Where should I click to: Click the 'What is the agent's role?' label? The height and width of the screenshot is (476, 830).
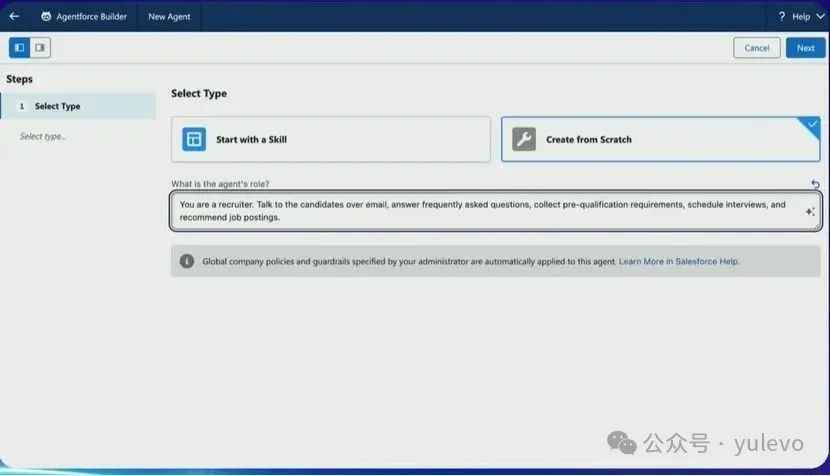[x=220, y=184]
